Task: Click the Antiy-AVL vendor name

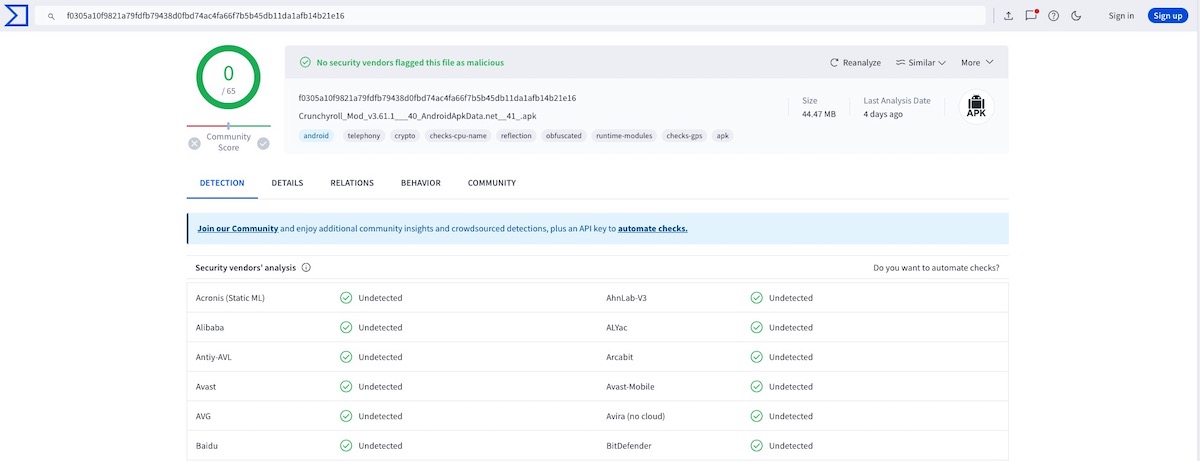Action: coord(214,357)
